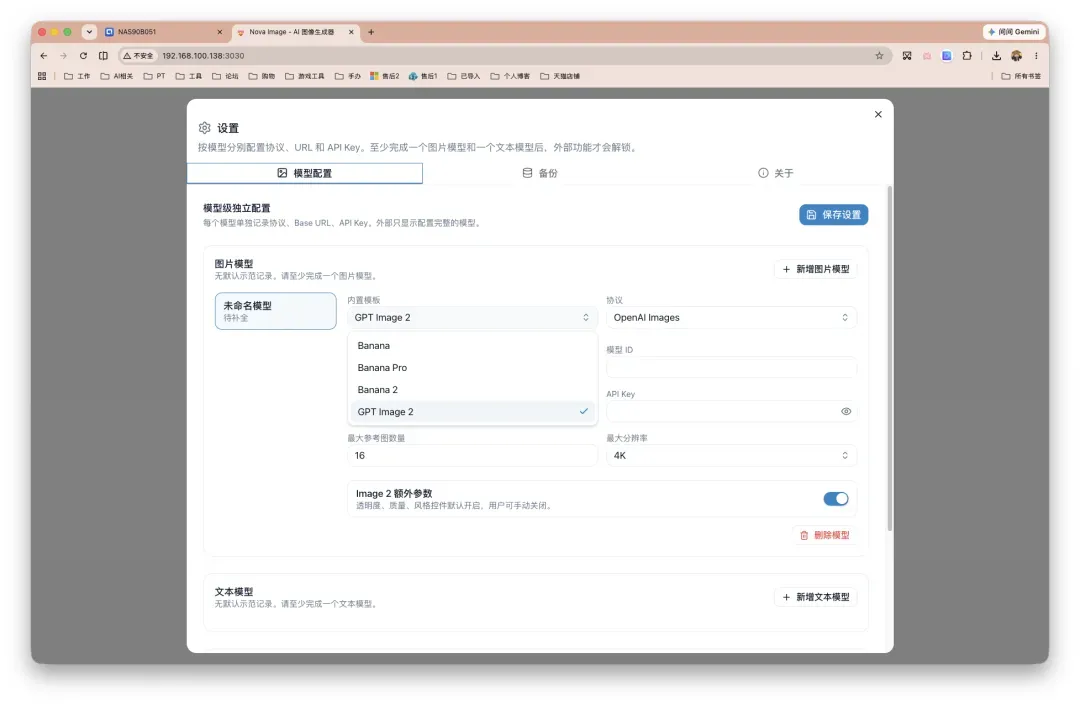Select the 未命名模型 model card

pyautogui.click(x=276, y=311)
